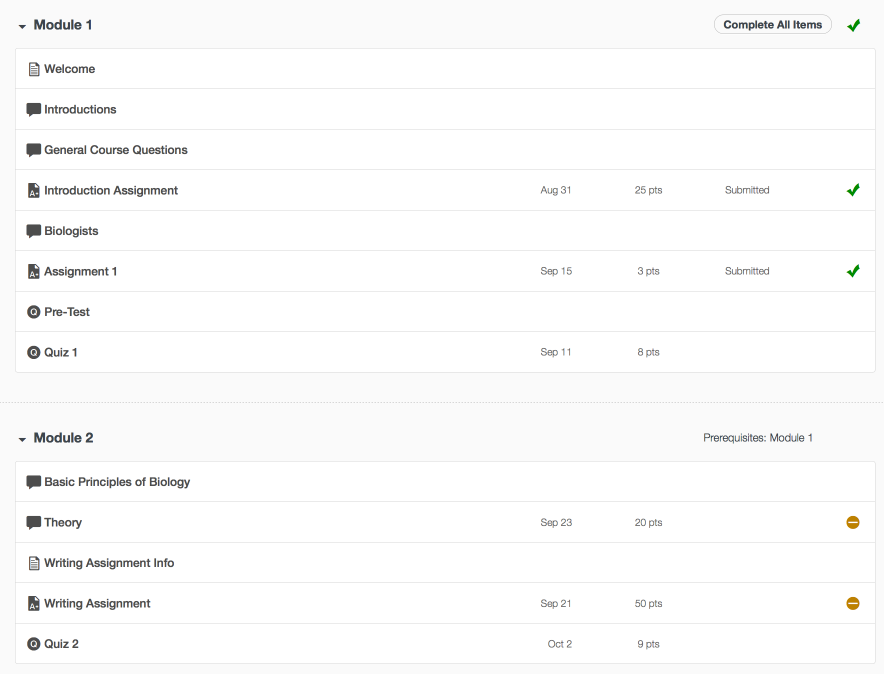Image resolution: width=884 pixels, height=674 pixels.
Task: Toggle the green checkmark for Introduction Assignment
Action: click(x=853, y=190)
